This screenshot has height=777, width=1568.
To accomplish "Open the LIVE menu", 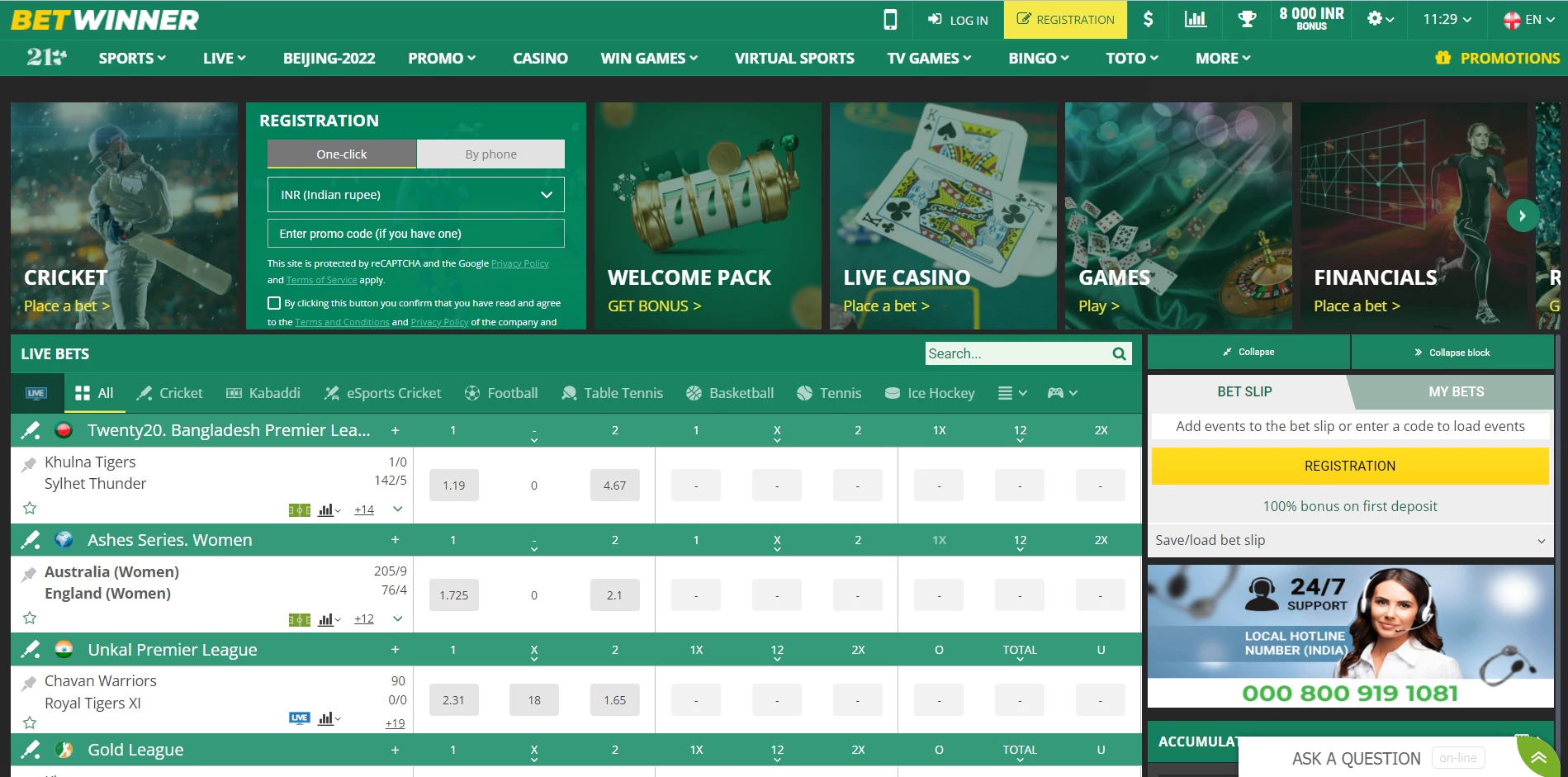I will (x=225, y=58).
